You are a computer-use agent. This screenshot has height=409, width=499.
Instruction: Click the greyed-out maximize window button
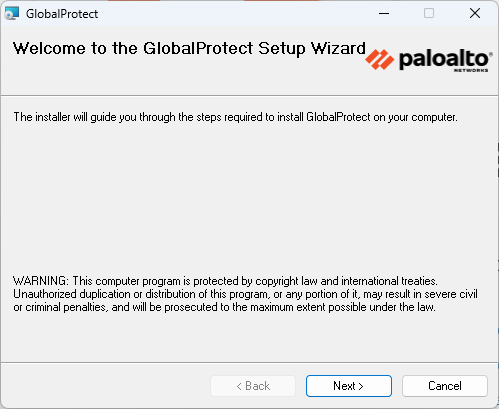(429, 14)
